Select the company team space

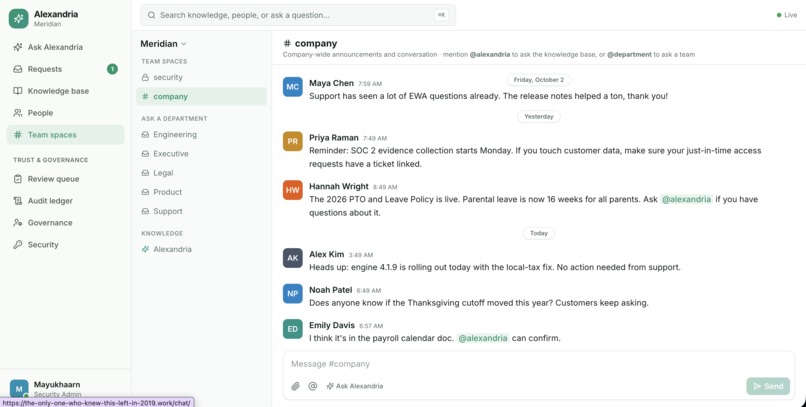click(202, 96)
